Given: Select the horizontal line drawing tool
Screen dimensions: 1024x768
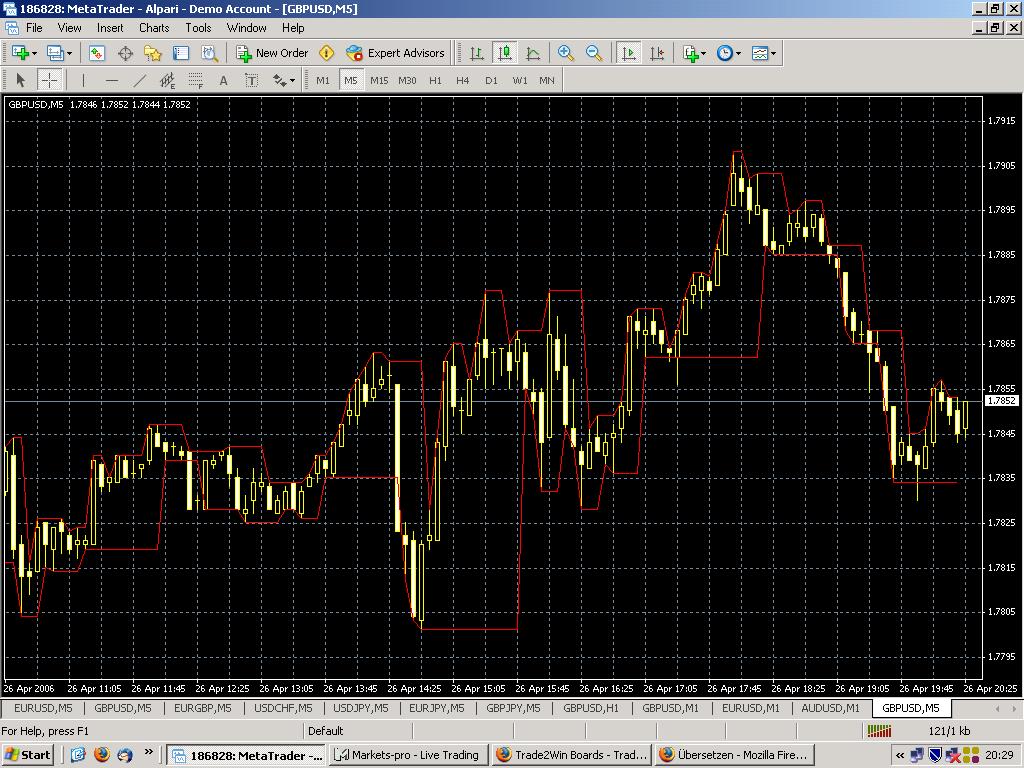Looking at the screenshot, I should click(x=112, y=80).
